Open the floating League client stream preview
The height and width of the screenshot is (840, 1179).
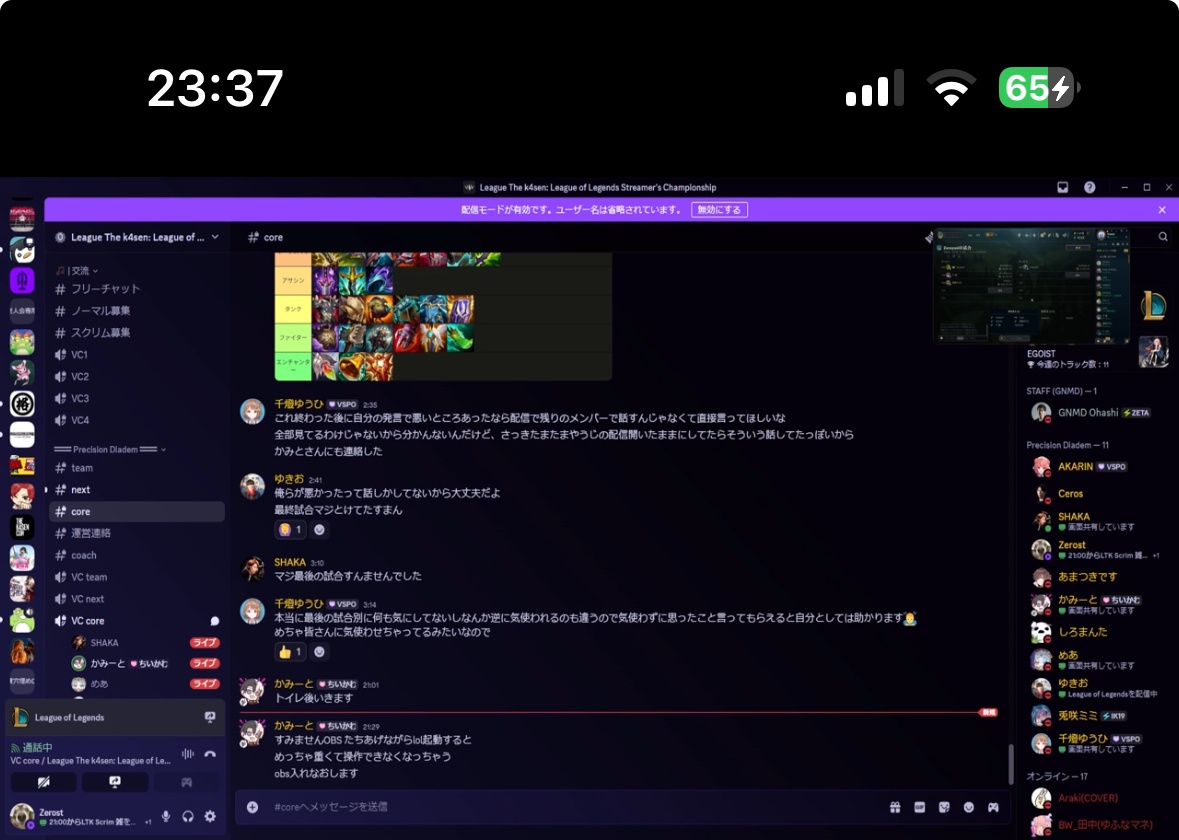(1031, 286)
